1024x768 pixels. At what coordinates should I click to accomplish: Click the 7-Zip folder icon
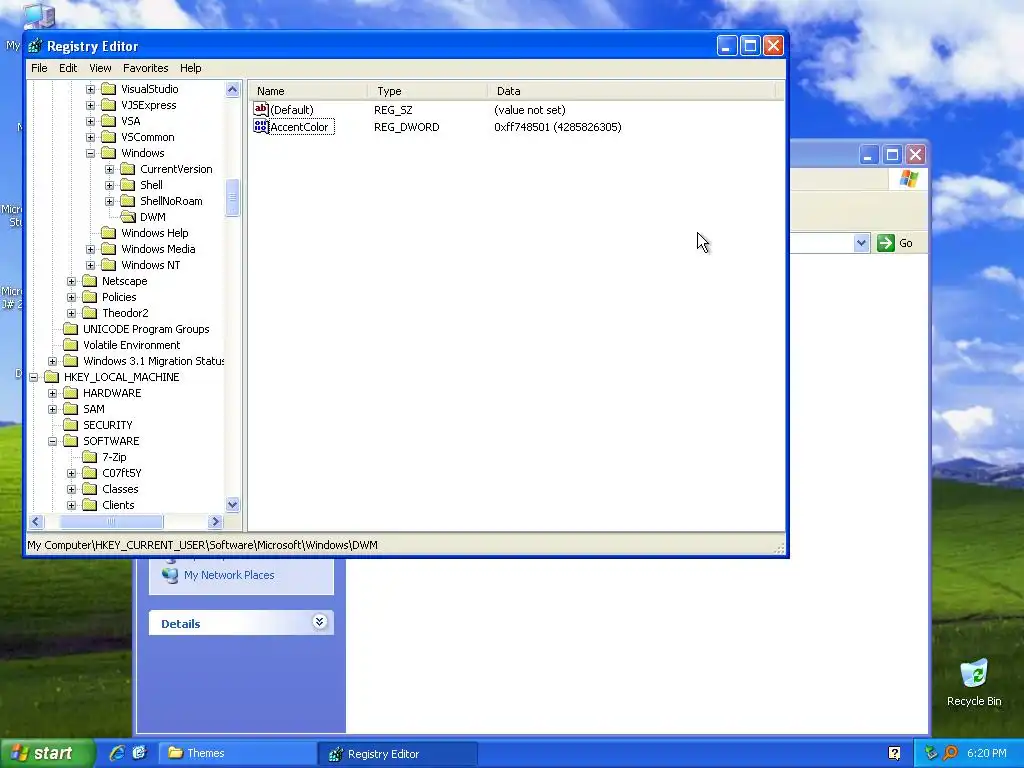point(90,457)
